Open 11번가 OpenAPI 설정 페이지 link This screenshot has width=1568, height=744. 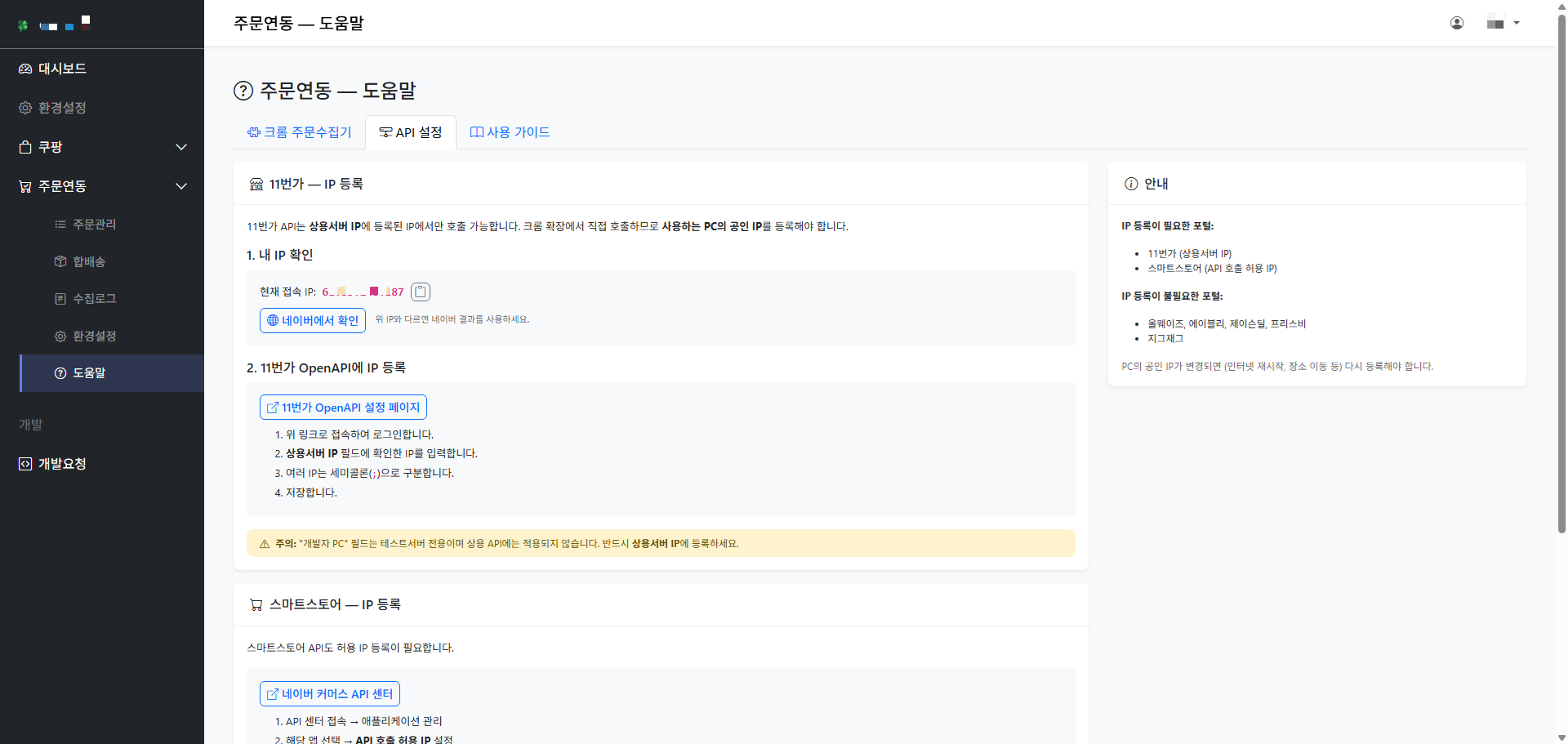click(343, 408)
